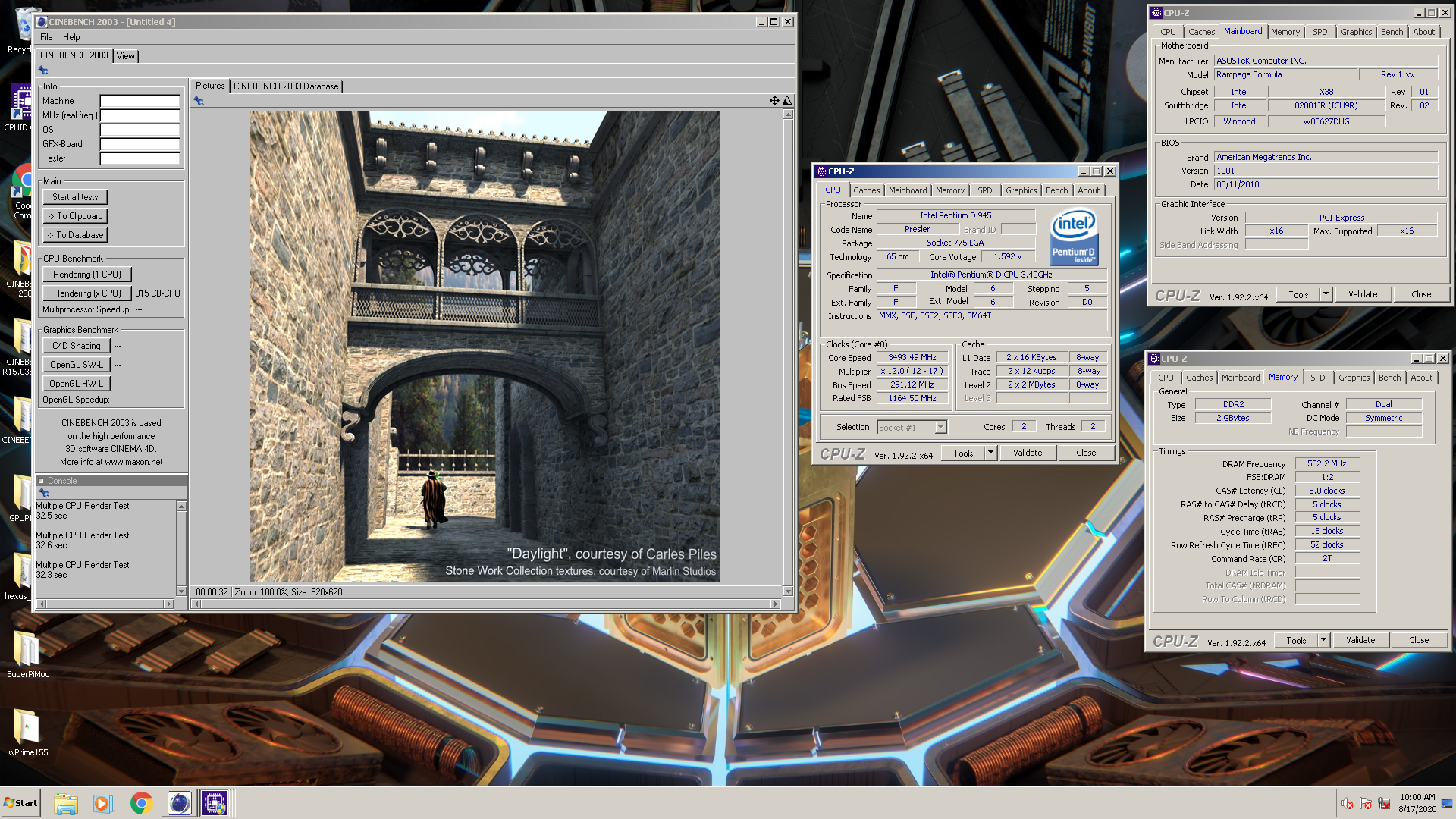This screenshot has width=1456, height=819.
Task: Switch to the View tab in CINEBENCH
Action: click(126, 56)
